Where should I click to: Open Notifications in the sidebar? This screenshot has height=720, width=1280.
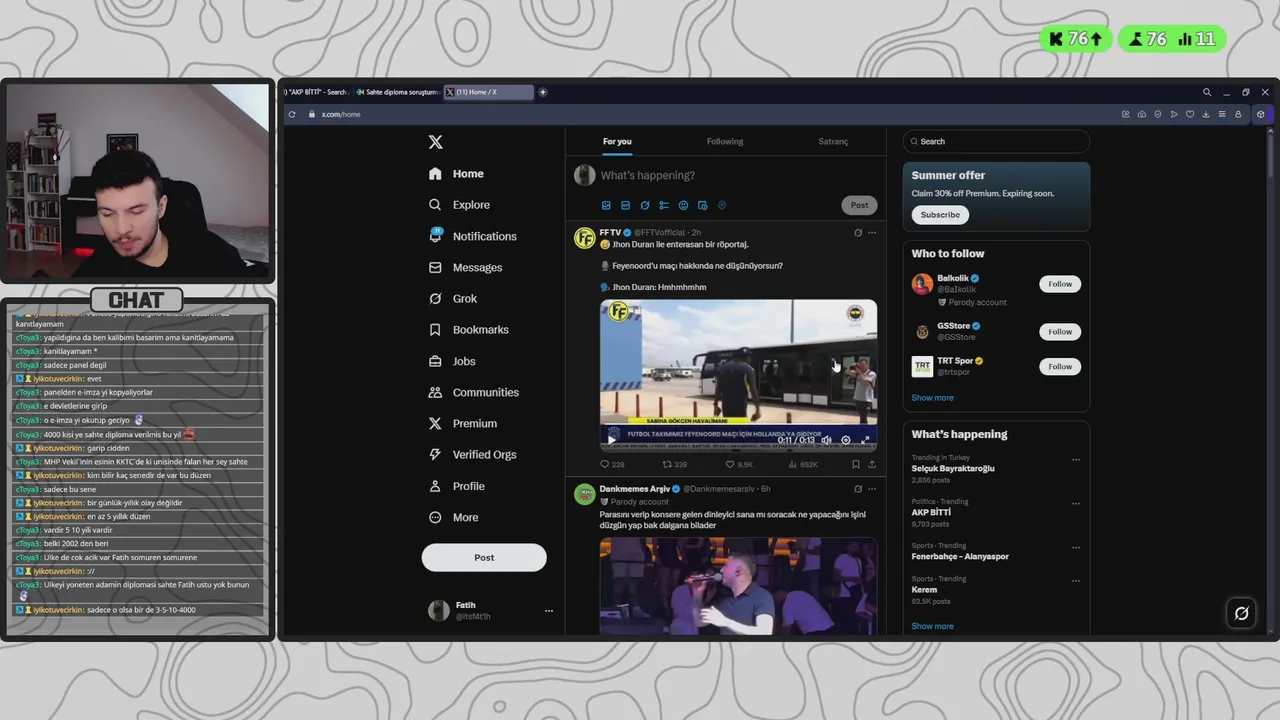coord(472,236)
